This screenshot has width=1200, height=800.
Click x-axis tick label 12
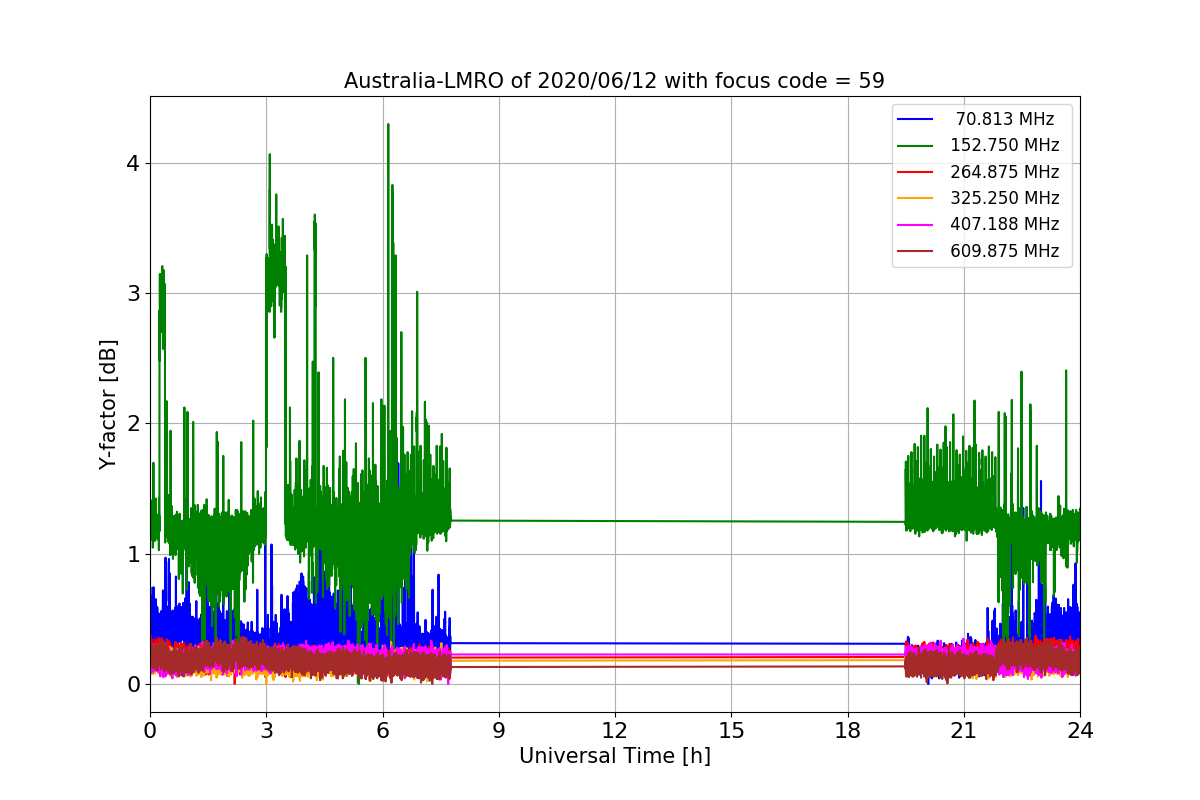615,731
